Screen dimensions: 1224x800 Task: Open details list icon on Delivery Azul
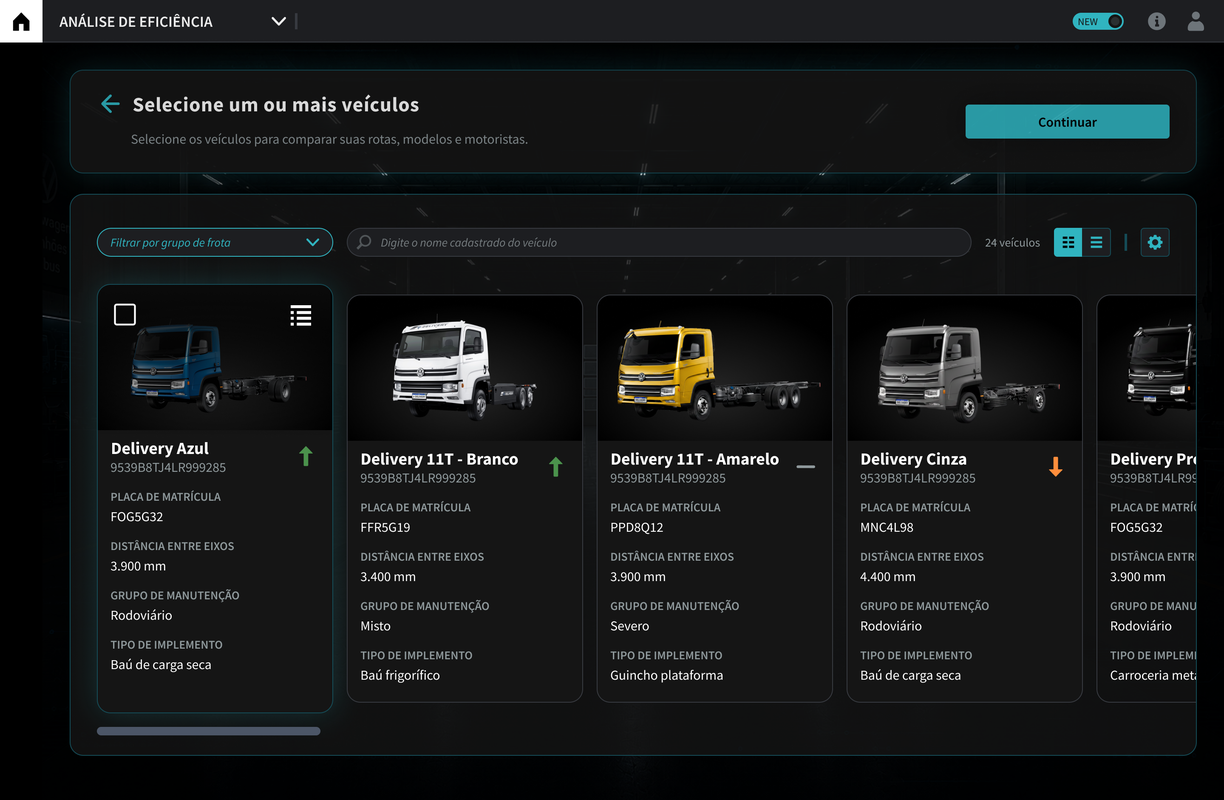pyautogui.click(x=301, y=315)
